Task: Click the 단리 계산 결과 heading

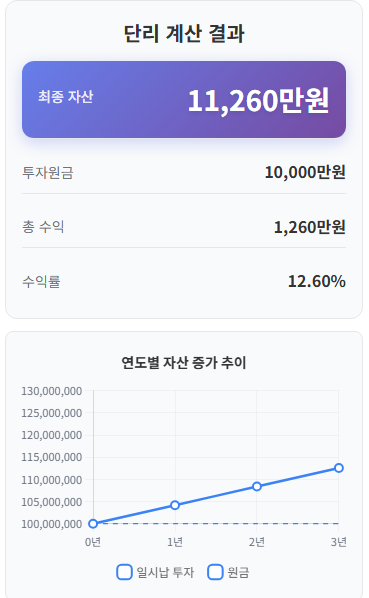Action: pyautogui.click(x=184, y=34)
